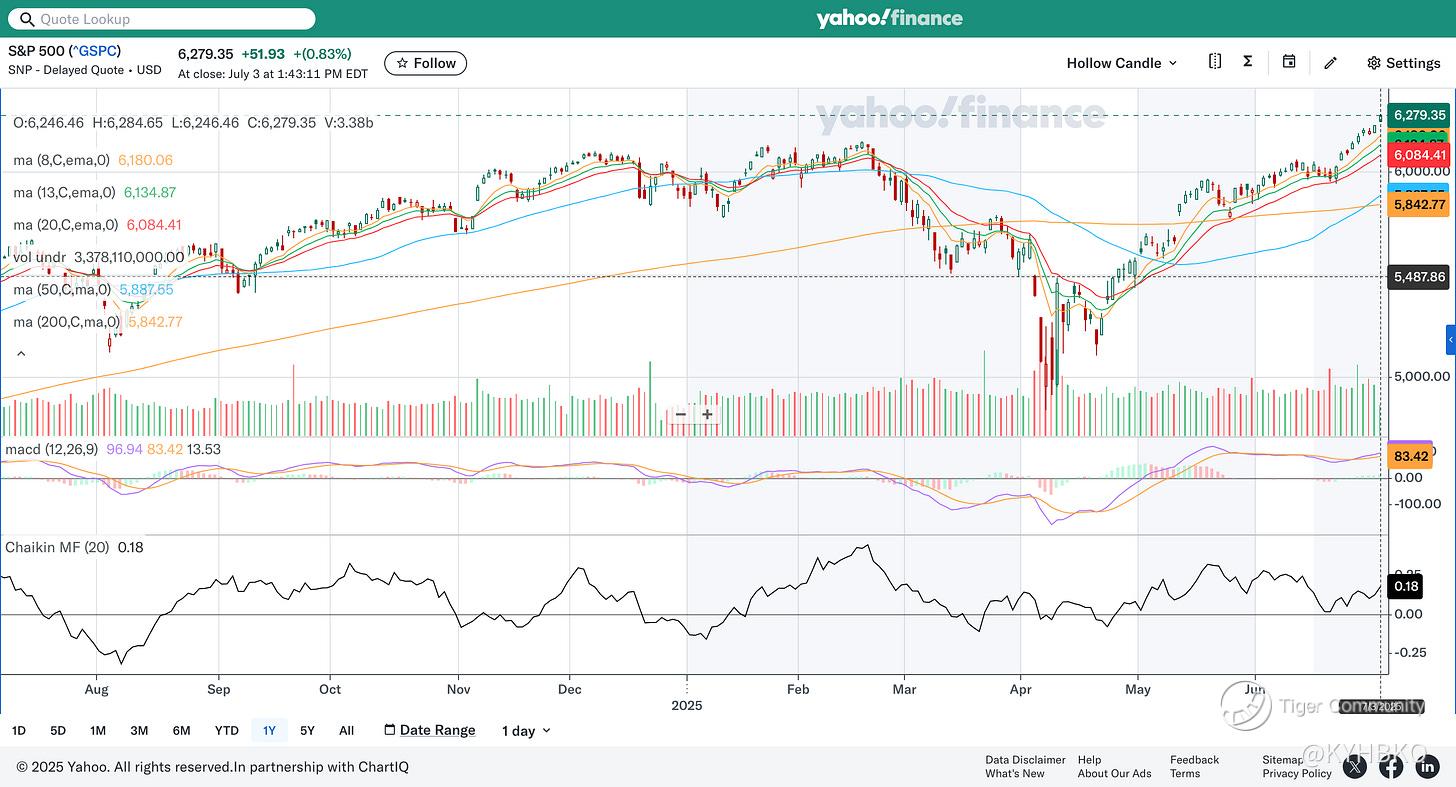The width and height of the screenshot is (1456, 787).
Task: Click the ma (50,C,ma,0) legend label
Action: point(62,290)
